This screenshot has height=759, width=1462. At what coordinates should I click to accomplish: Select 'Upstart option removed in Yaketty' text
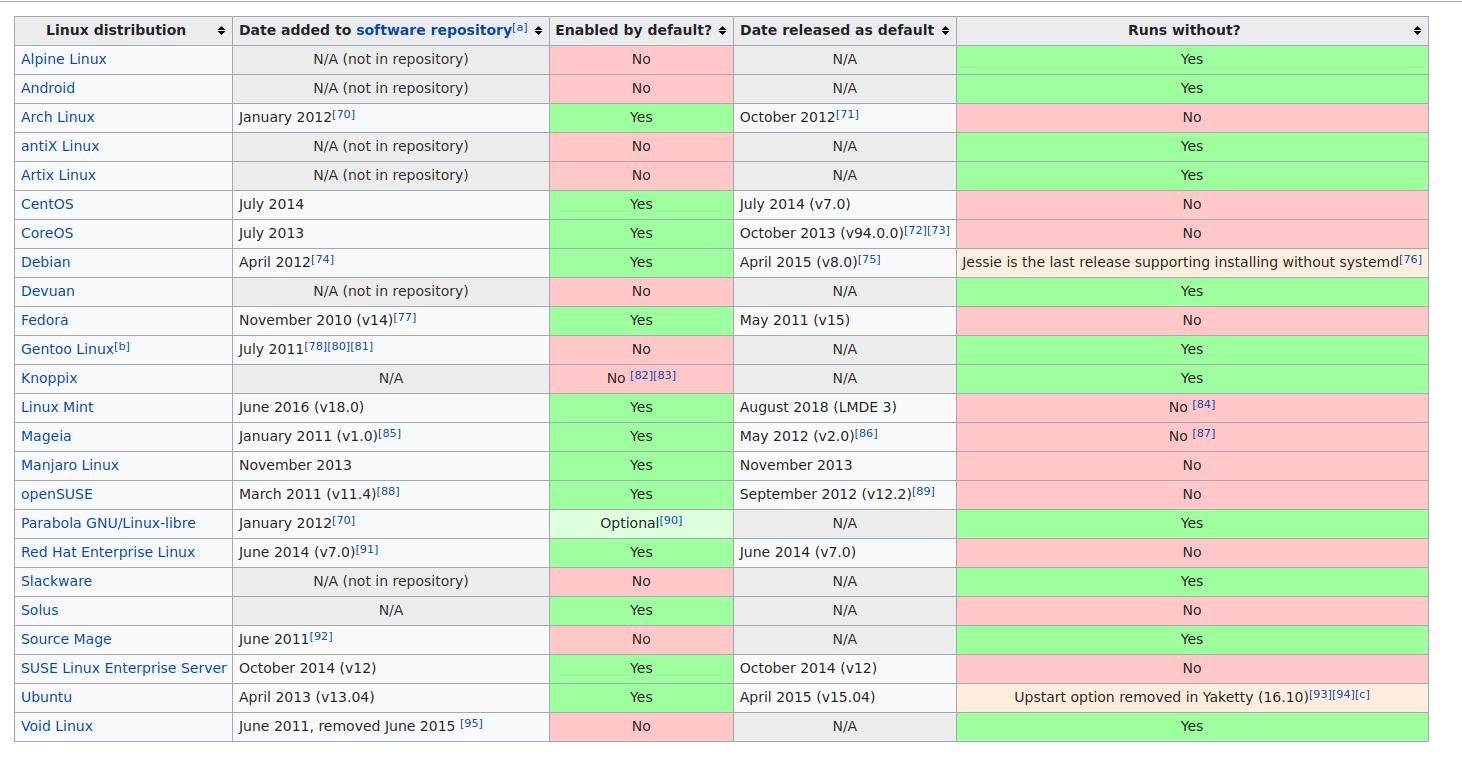tap(1133, 697)
